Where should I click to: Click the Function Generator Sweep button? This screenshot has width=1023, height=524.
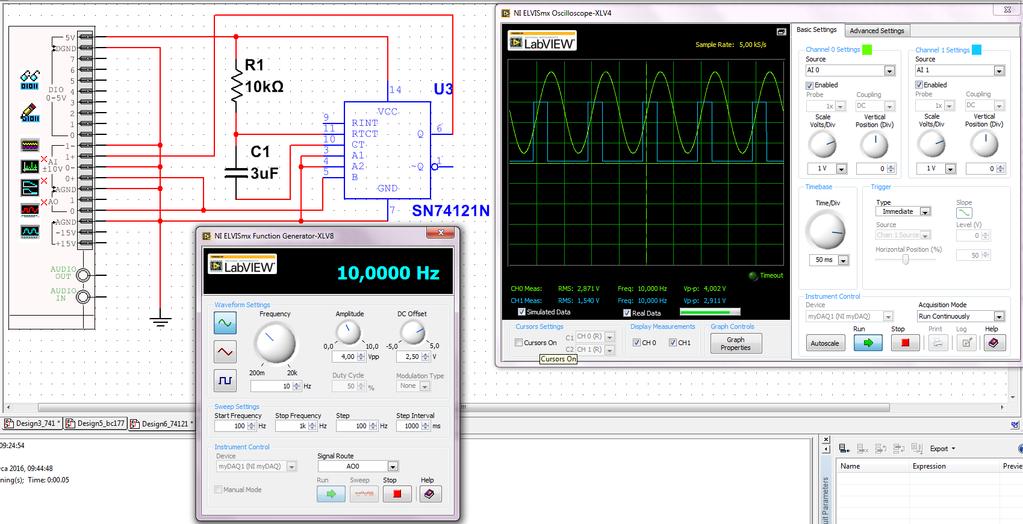(x=364, y=494)
